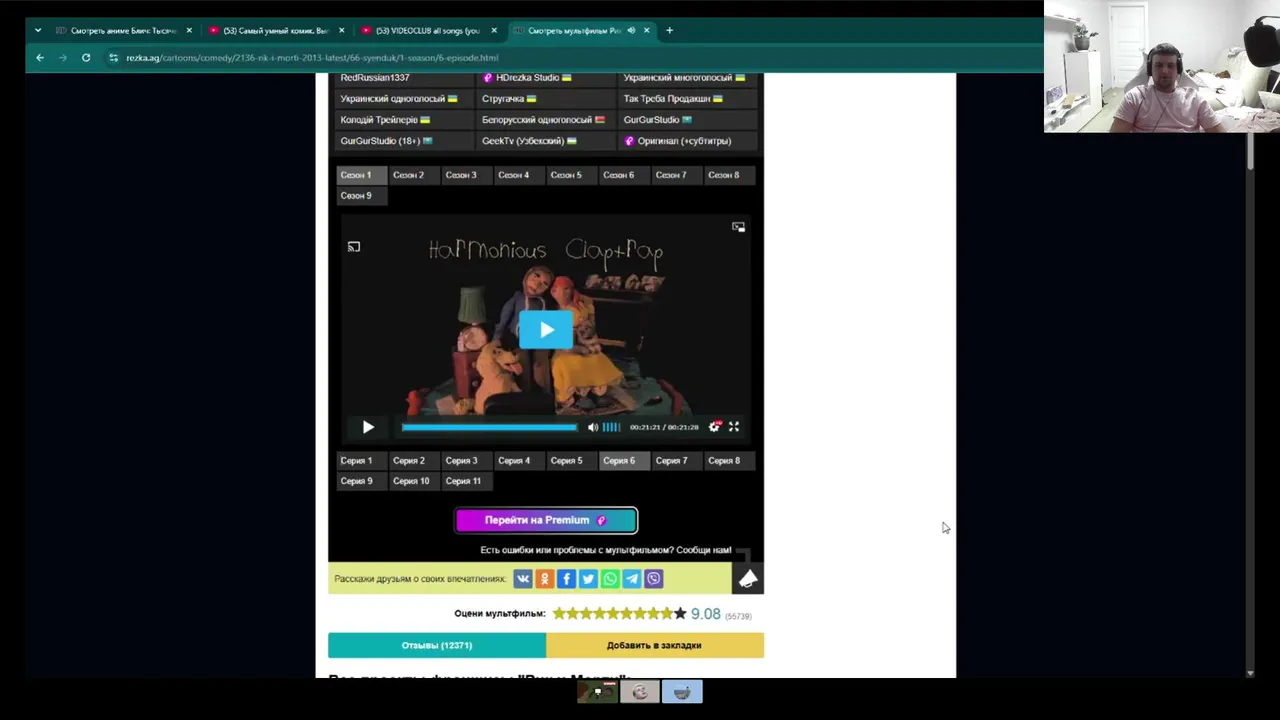Close the VIDEOCLUB all songs tab

point(494,31)
